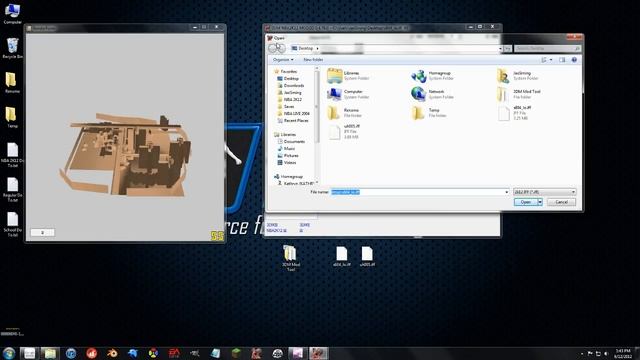Viewport: 640px width, 360px height.
Task: Select Rename file folder in Open dialog list
Action: [344, 113]
